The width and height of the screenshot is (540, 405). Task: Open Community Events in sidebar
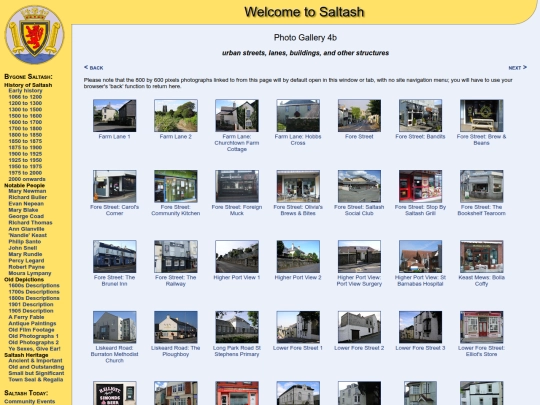click(30, 402)
